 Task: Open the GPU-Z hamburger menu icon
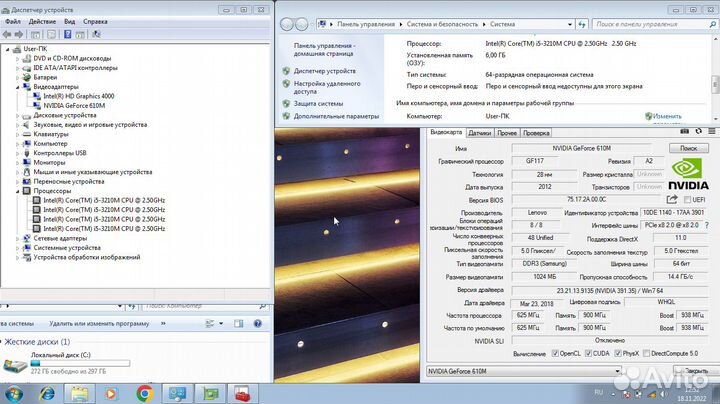coord(712,131)
